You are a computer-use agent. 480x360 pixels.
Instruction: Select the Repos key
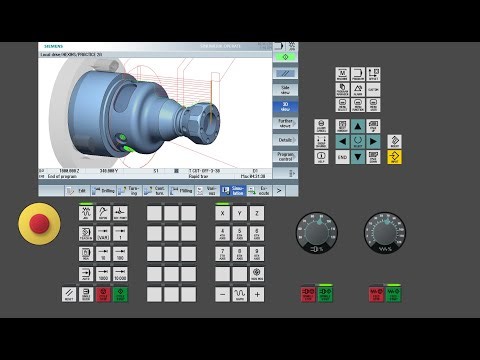click(103, 213)
